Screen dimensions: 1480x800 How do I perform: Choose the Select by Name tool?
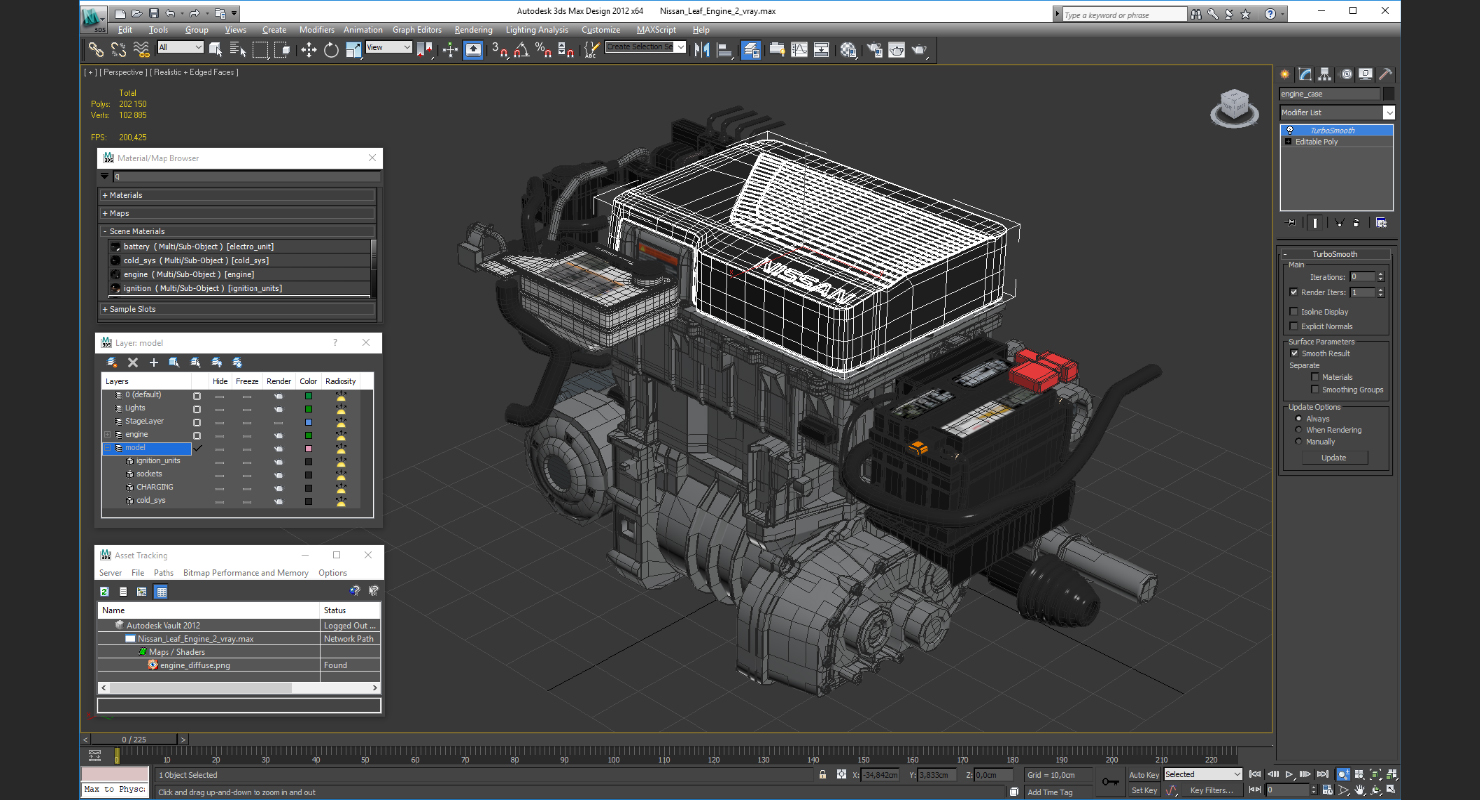pyautogui.click(x=238, y=49)
